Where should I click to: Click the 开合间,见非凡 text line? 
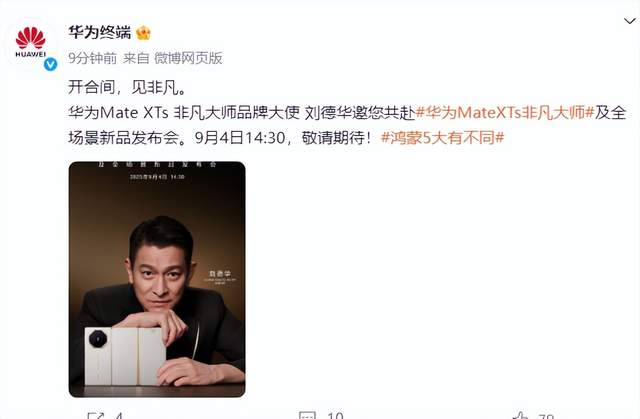127,87
